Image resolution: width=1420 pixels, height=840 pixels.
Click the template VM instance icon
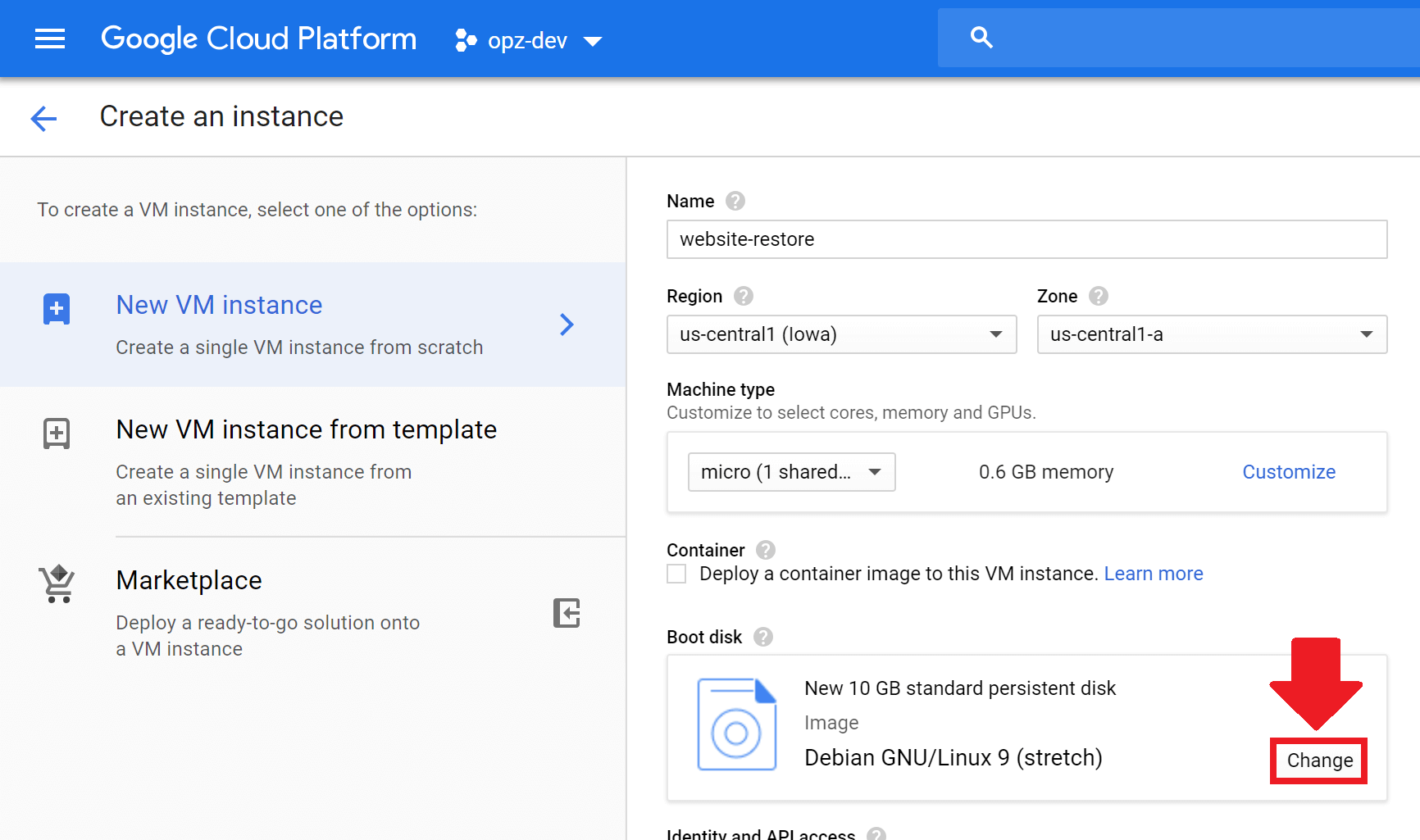(x=57, y=434)
